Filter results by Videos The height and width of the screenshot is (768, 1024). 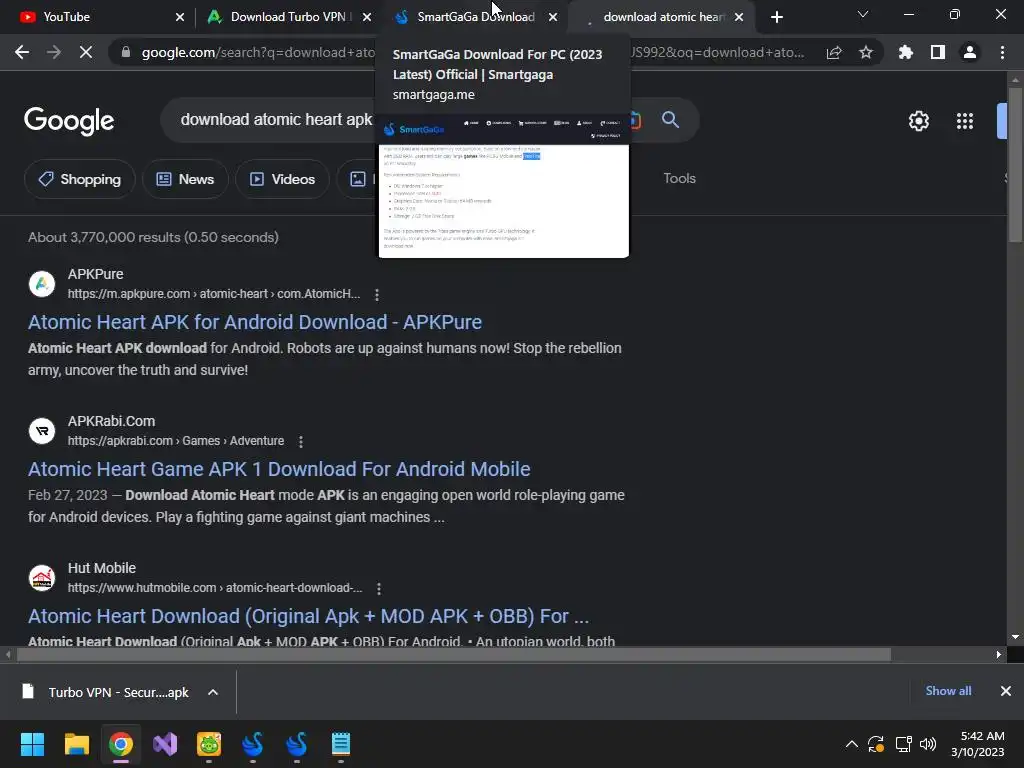(282, 179)
